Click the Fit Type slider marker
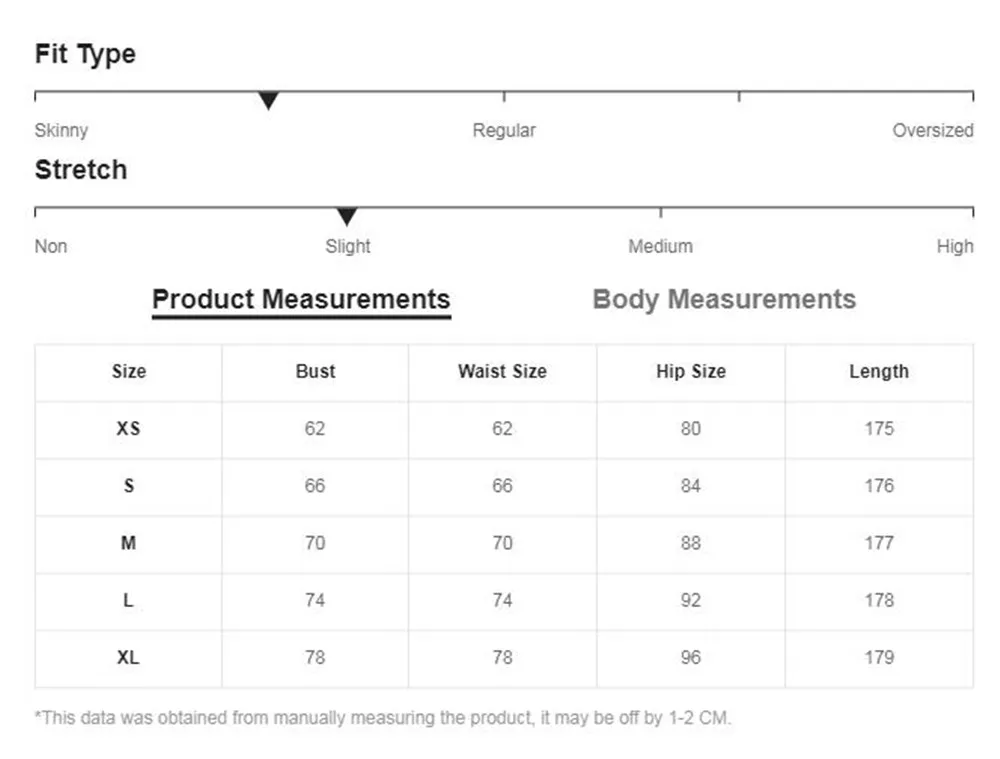The width and height of the screenshot is (1000, 759). pos(268,100)
